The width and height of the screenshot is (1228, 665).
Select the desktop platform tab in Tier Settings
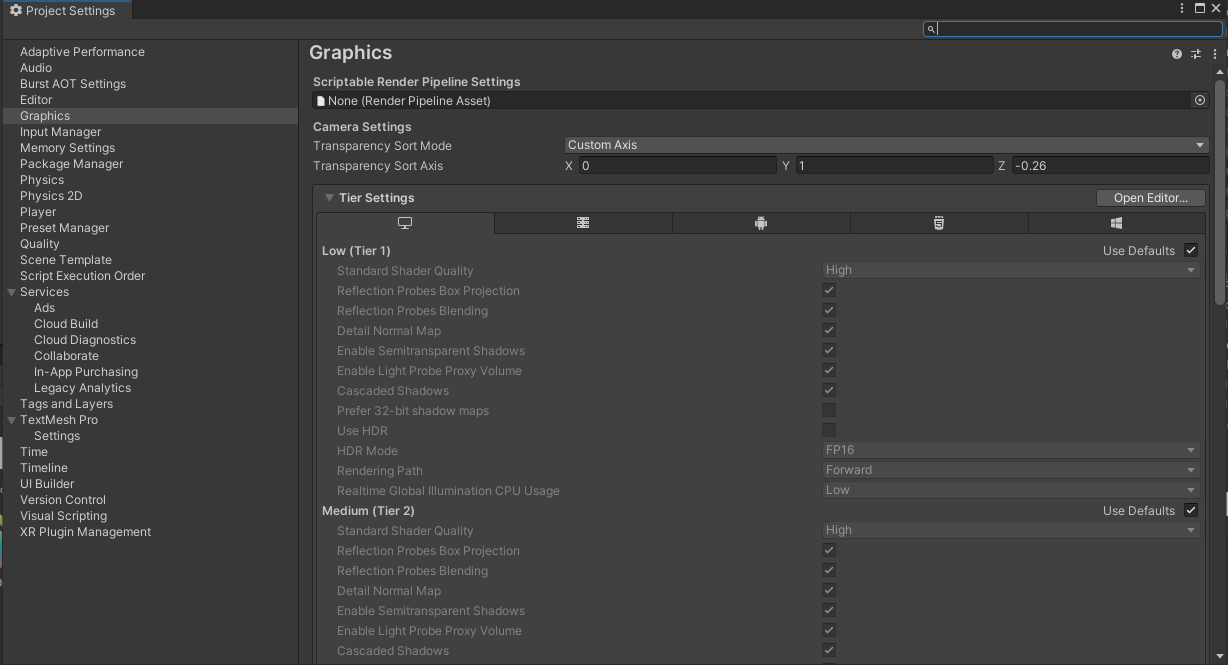pos(405,223)
